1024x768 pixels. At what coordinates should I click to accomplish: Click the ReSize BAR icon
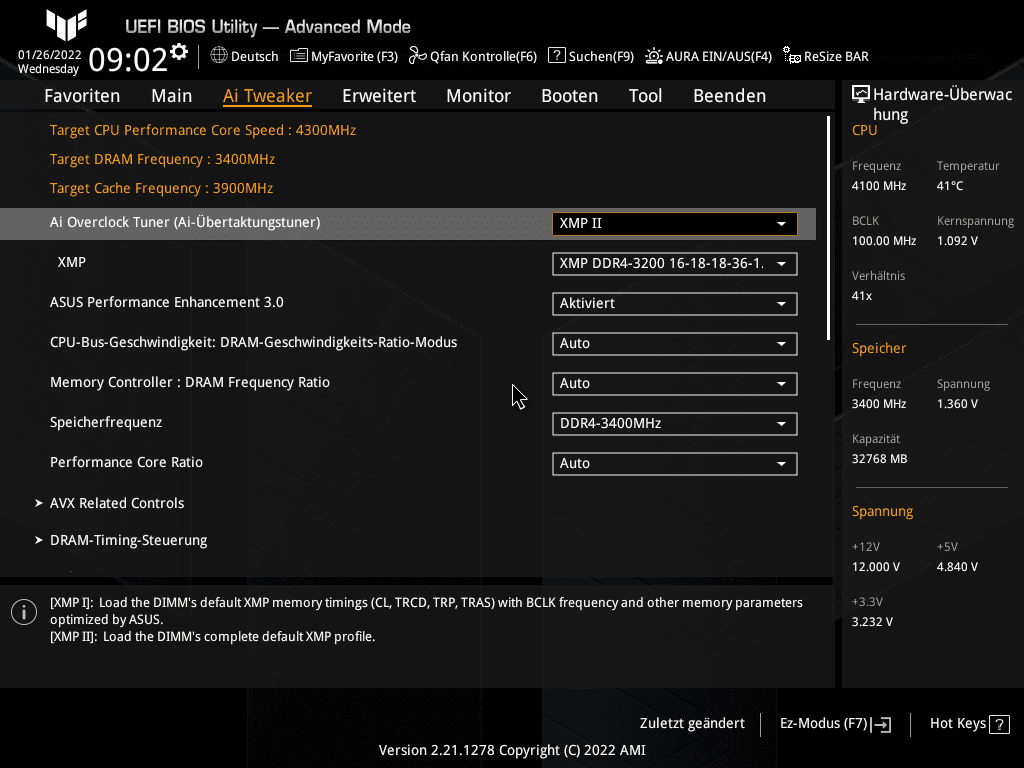pos(792,56)
